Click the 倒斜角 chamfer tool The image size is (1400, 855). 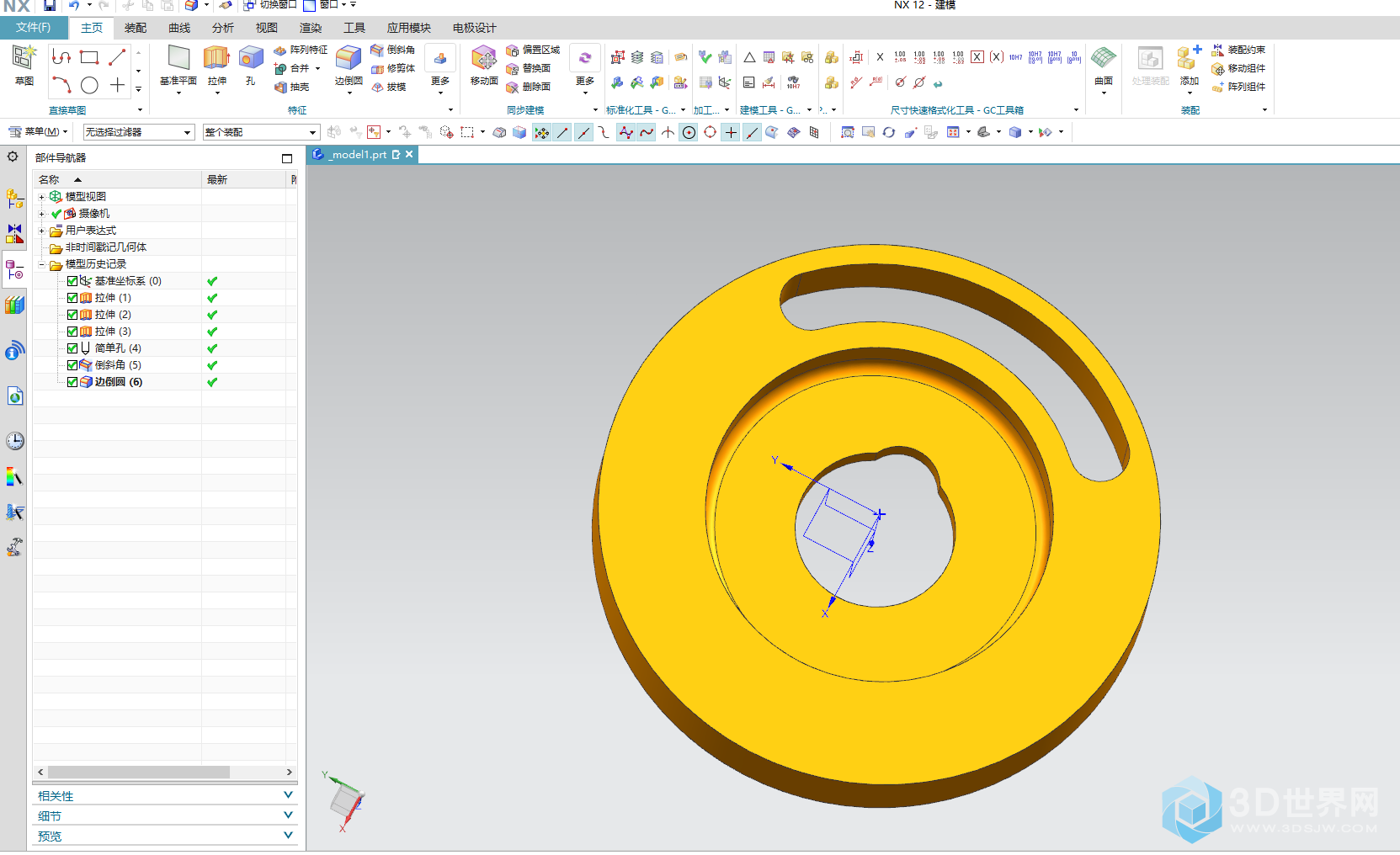pos(393,50)
